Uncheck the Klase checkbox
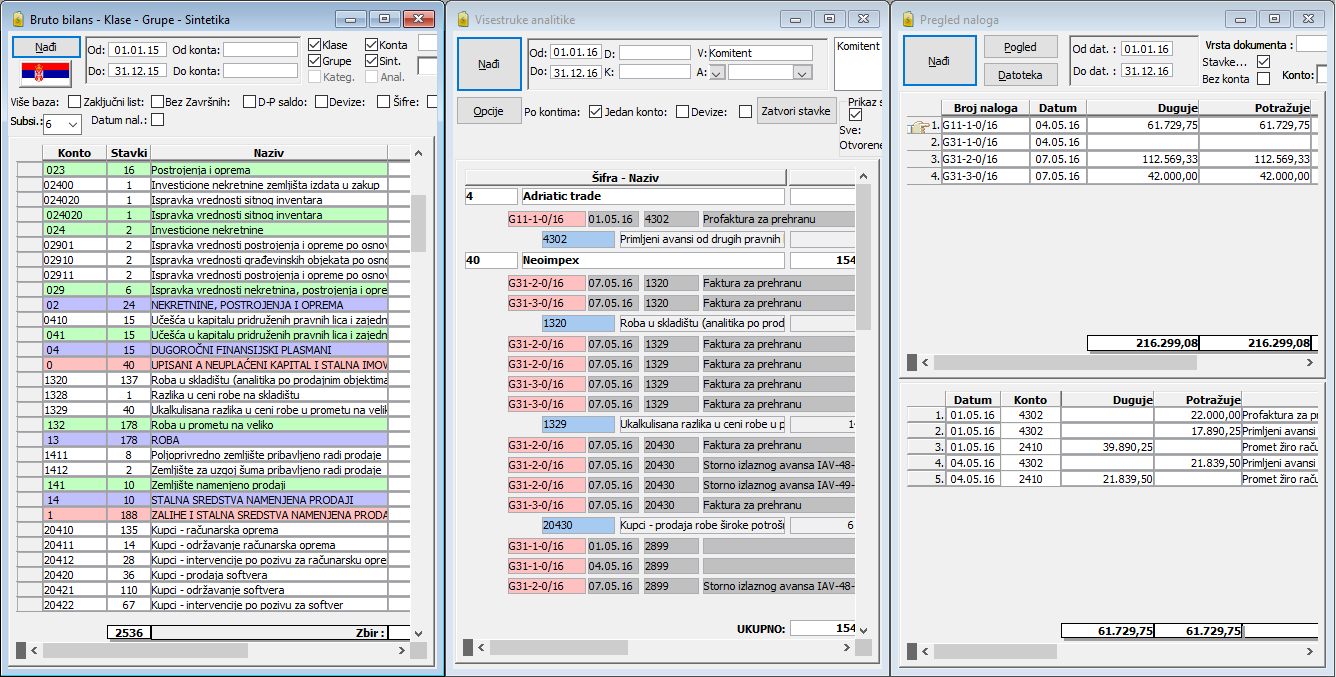The image size is (1336, 677). [x=315, y=45]
